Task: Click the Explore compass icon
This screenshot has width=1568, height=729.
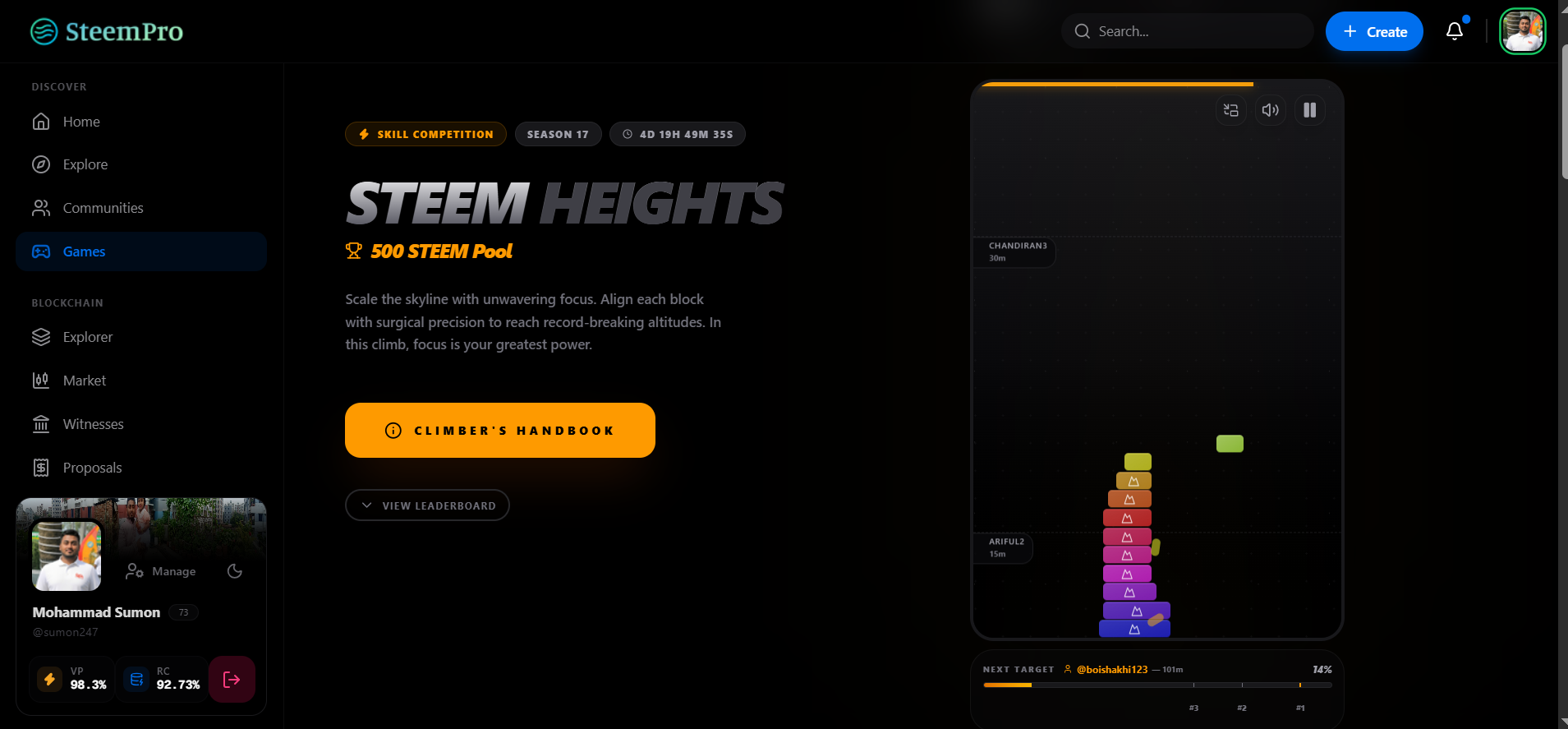Action: [41, 164]
